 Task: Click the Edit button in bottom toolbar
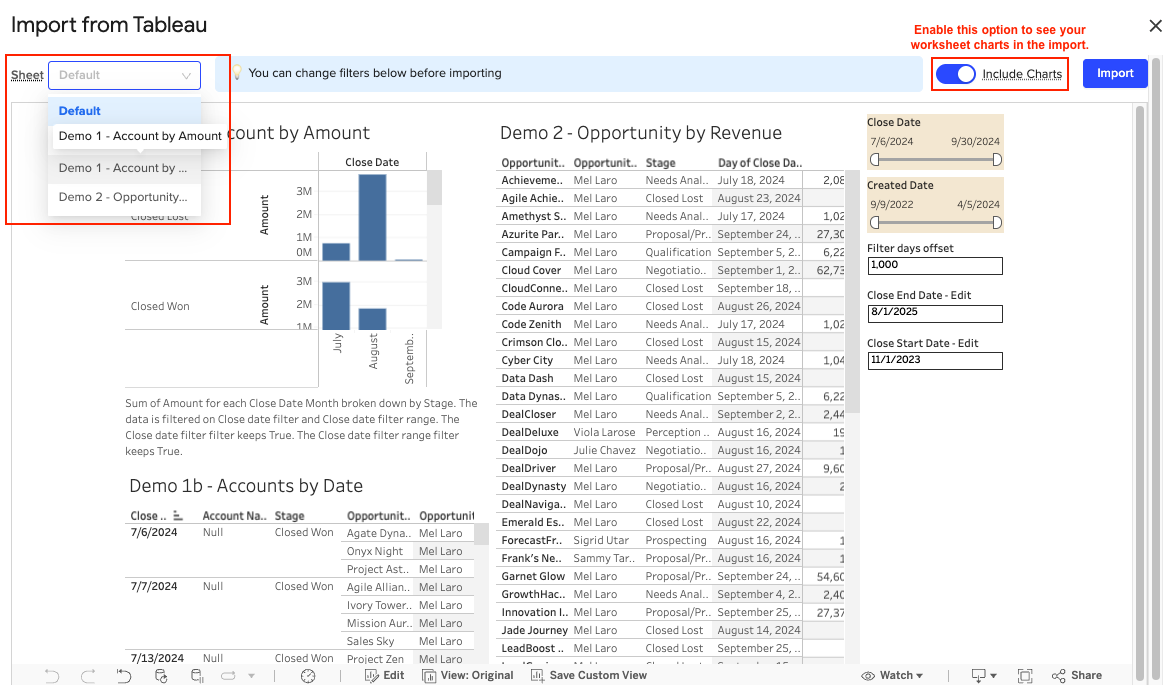click(385, 676)
